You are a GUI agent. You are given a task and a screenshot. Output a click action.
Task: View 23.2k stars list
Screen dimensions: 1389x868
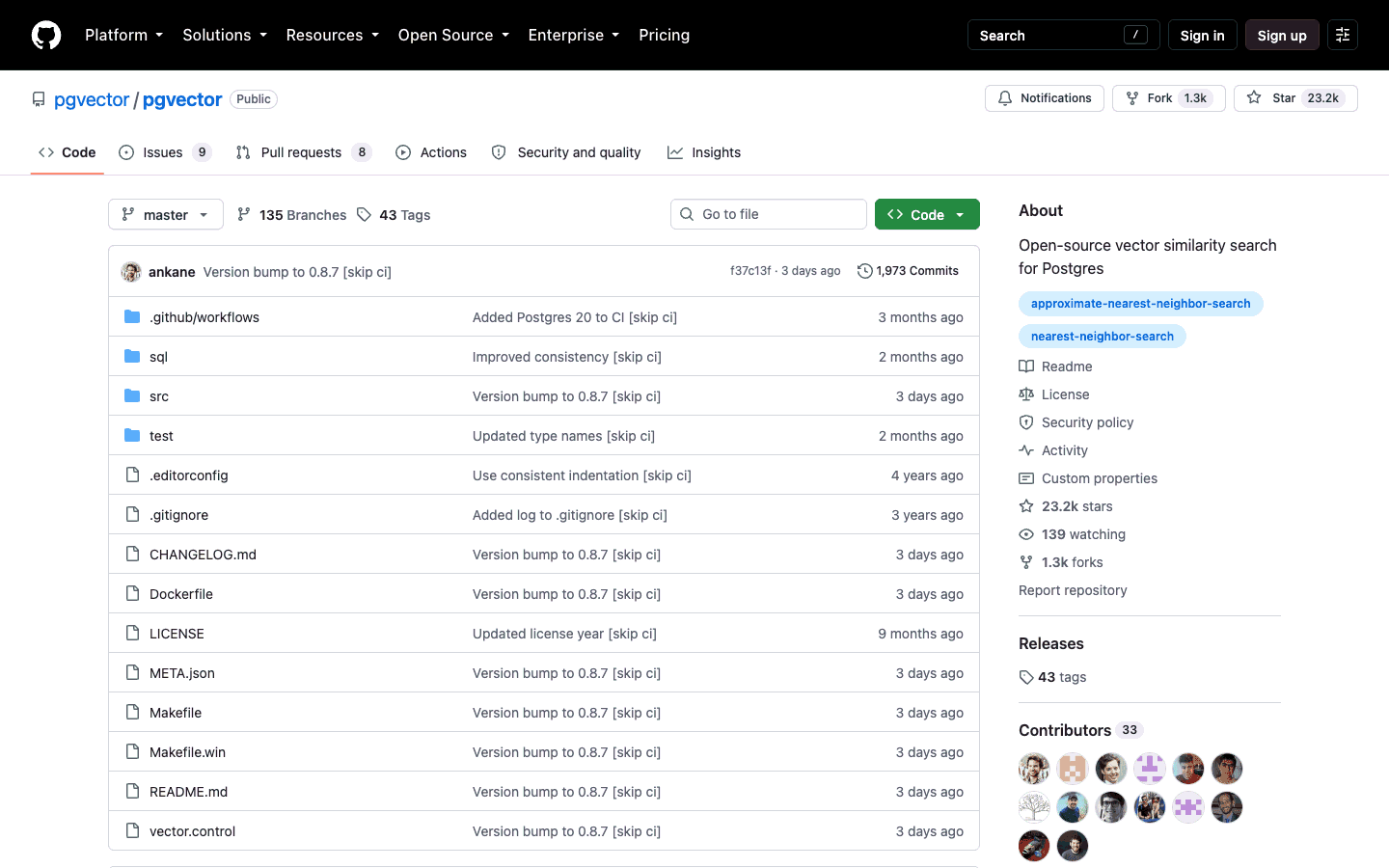point(1066,506)
